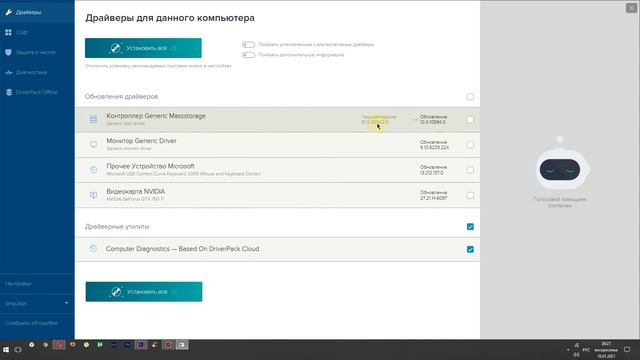Click the monitor icon of Монитор Generic Driver
Image resolution: width=640 pixels, height=360 pixels.
[93, 144]
